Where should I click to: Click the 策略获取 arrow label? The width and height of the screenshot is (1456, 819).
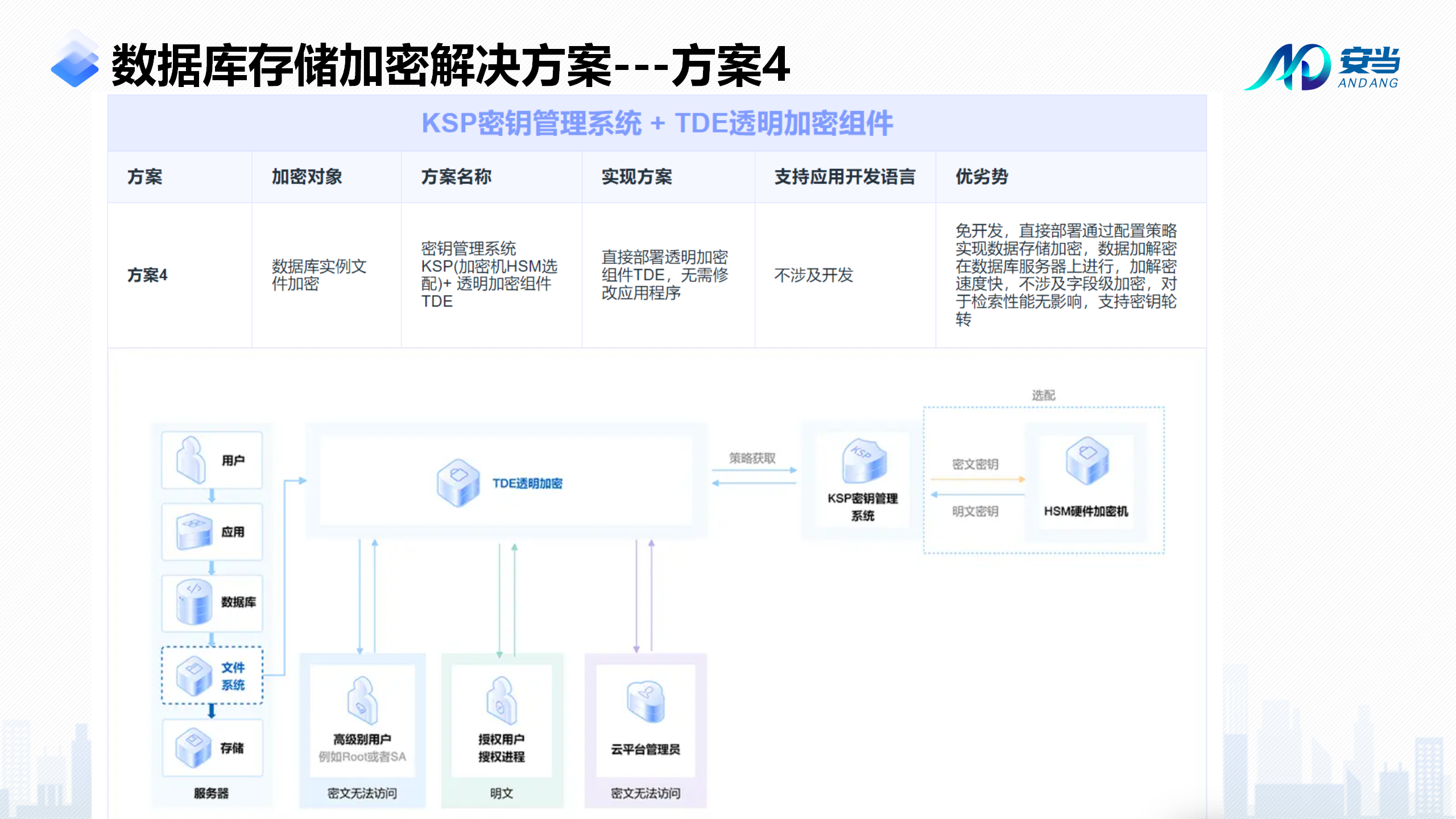click(752, 458)
